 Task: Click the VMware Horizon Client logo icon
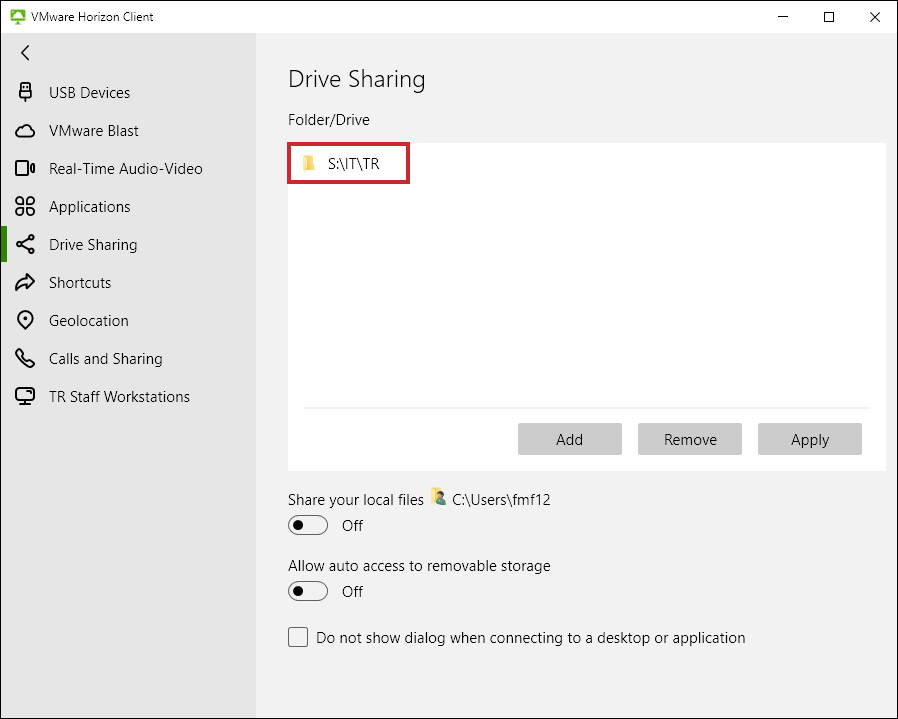18,17
